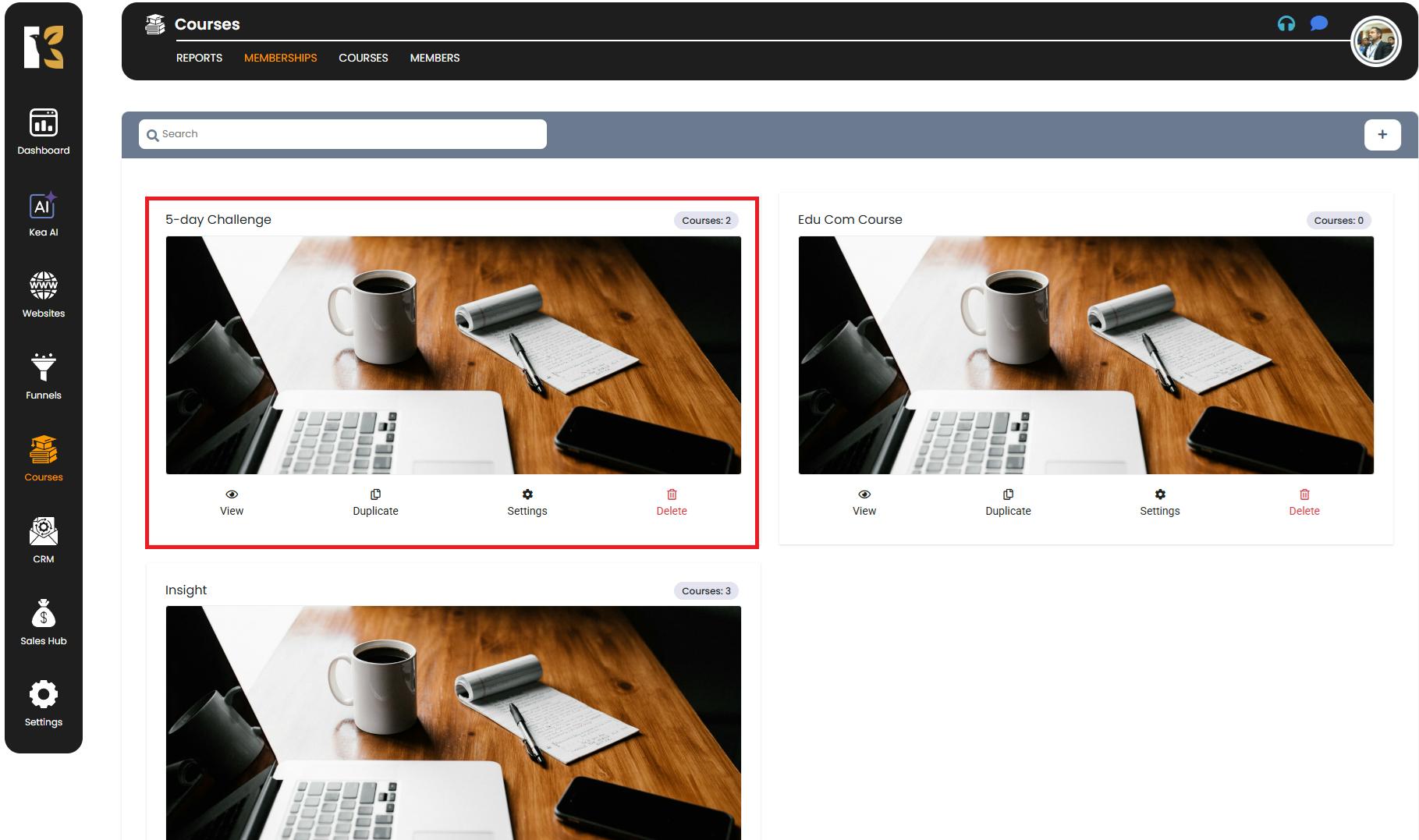Open the chat bubble icon
Screen dimensions: 1419x840
click(x=1318, y=23)
